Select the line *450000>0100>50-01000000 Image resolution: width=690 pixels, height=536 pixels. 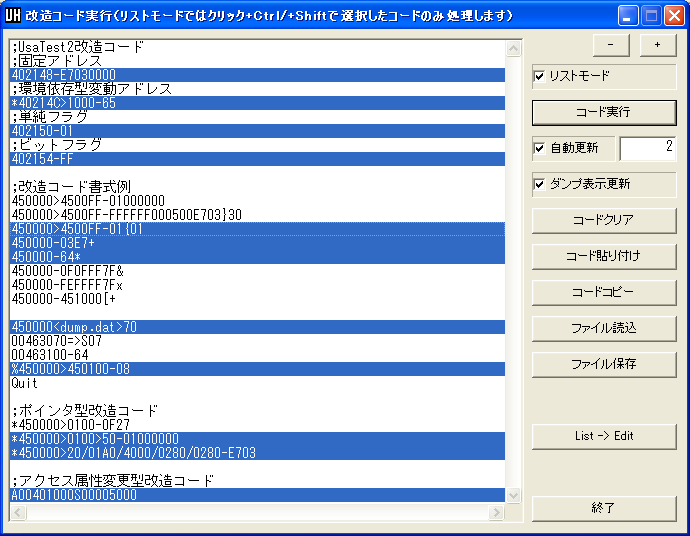(257, 439)
